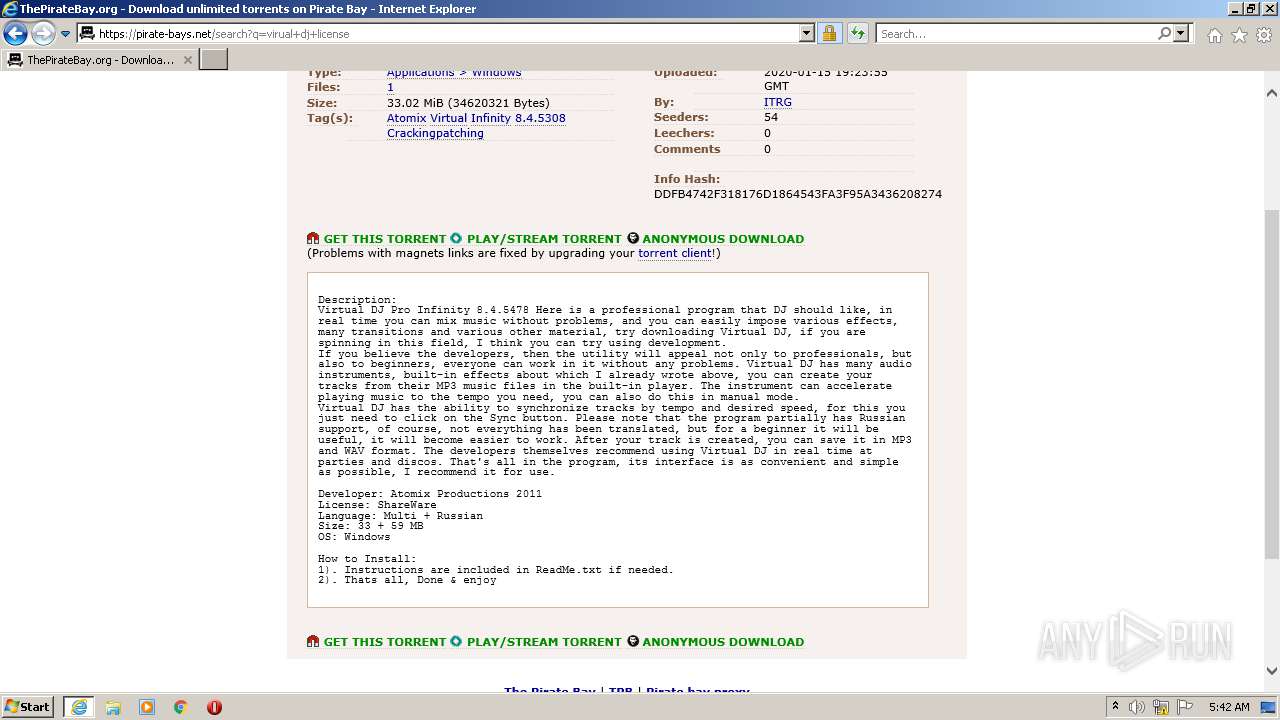1280x720 pixels.
Task: Click the size text 33.02 MiB
Action: pos(468,103)
